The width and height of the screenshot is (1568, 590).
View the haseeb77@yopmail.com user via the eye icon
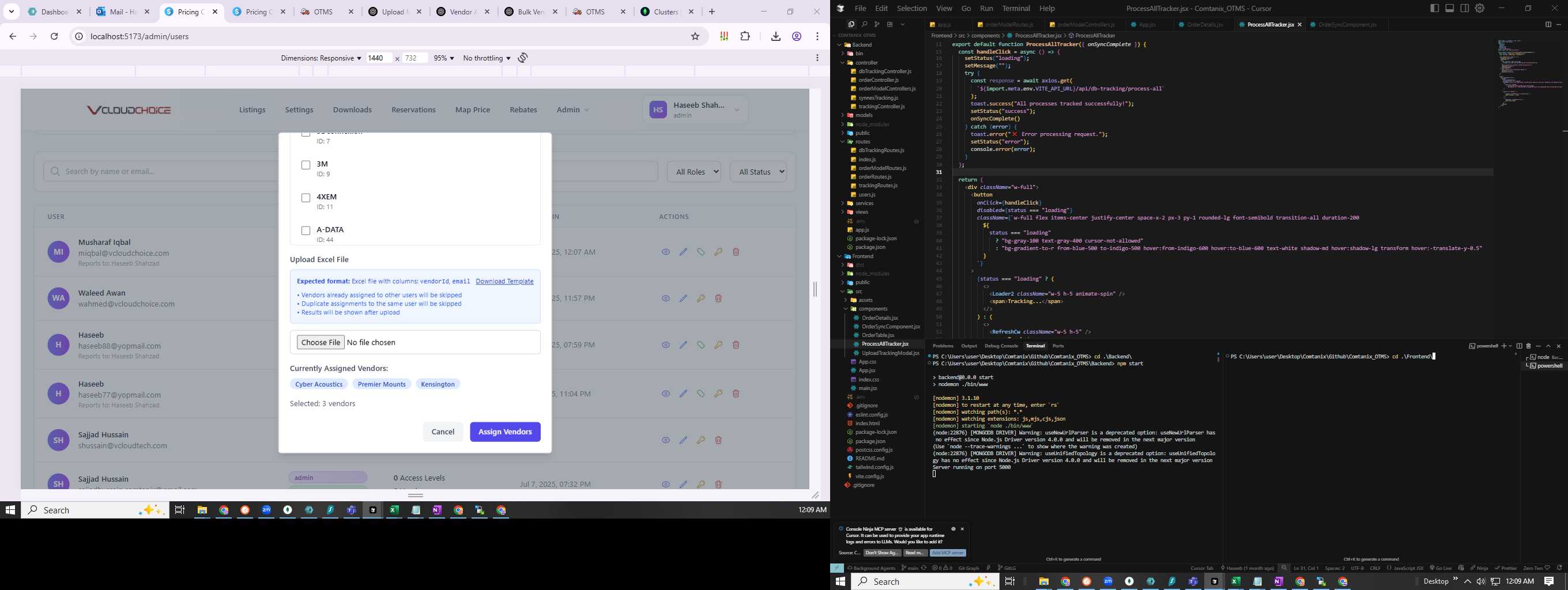[x=666, y=394]
